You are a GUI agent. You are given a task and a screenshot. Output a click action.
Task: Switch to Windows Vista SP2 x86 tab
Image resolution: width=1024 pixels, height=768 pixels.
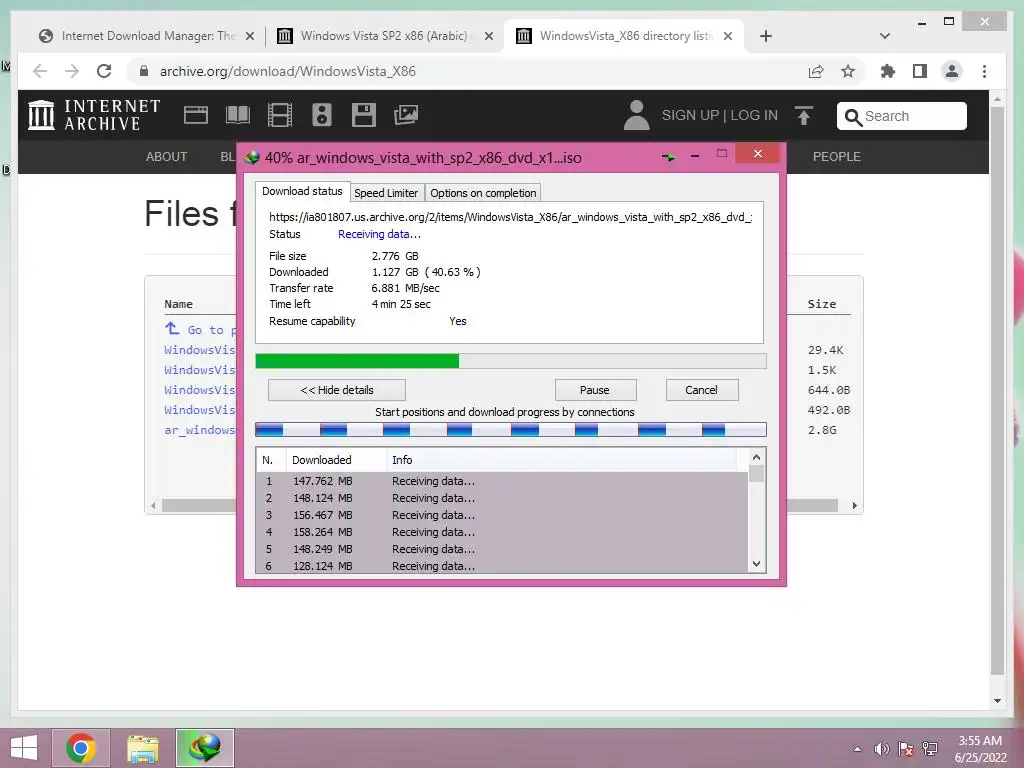coord(385,36)
